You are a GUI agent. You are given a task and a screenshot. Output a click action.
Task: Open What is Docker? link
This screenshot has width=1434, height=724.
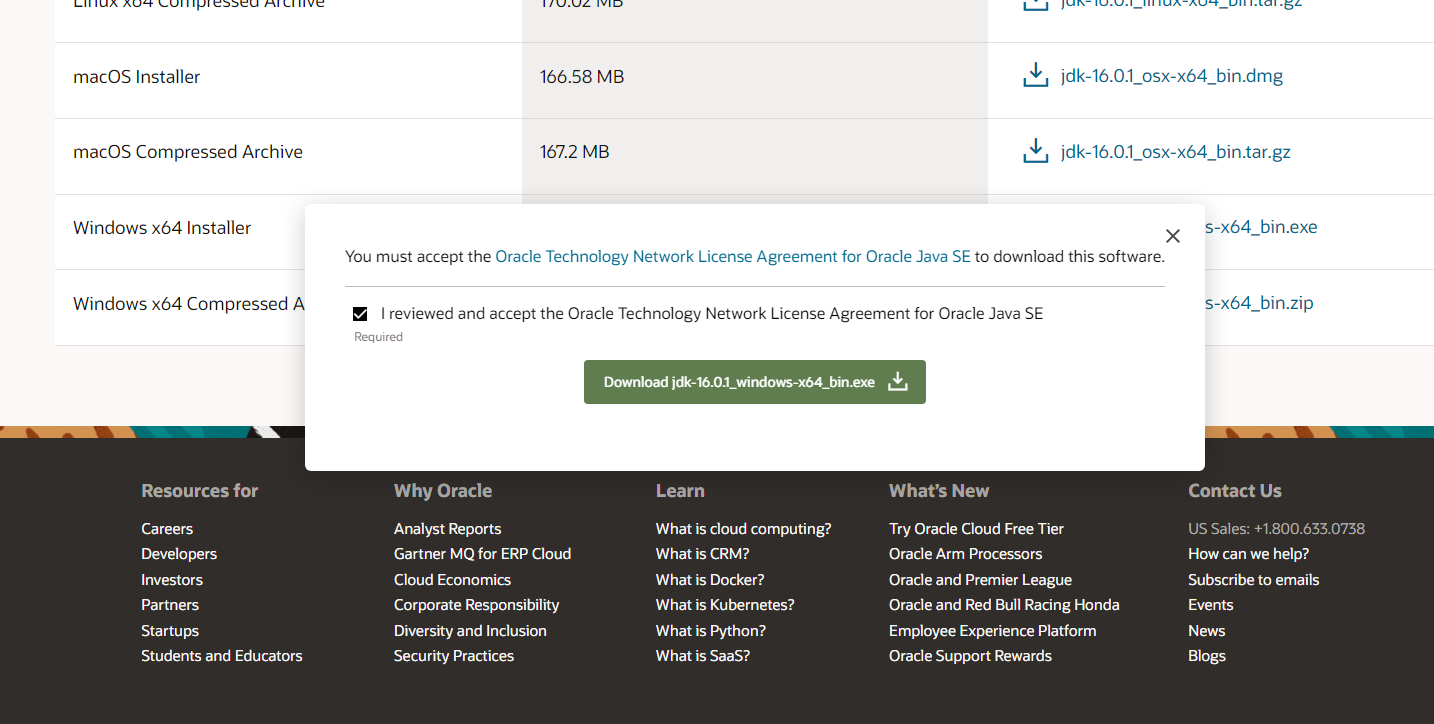coord(710,580)
